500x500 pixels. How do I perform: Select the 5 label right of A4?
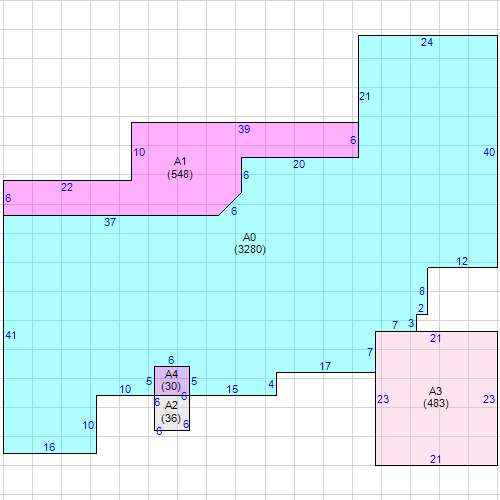[x=194, y=381]
